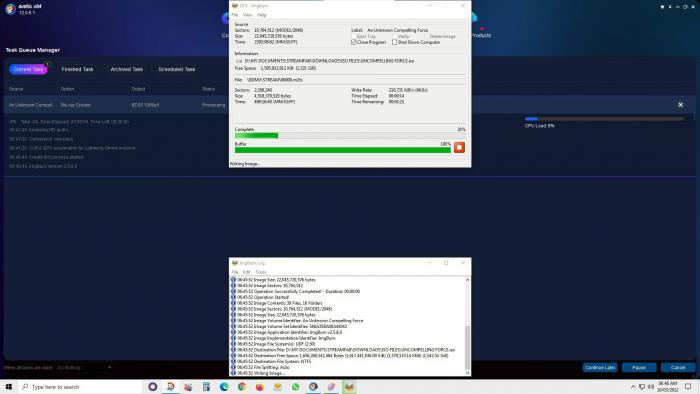This screenshot has height=394, width=700.
Task: Click the 'CUDA GPU acceleration' log line
Action: click(72, 148)
